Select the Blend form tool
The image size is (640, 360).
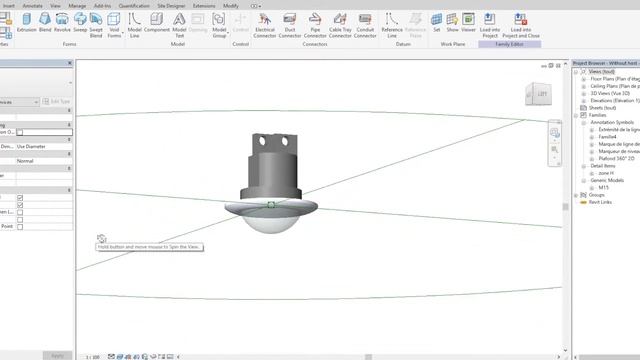[45, 22]
